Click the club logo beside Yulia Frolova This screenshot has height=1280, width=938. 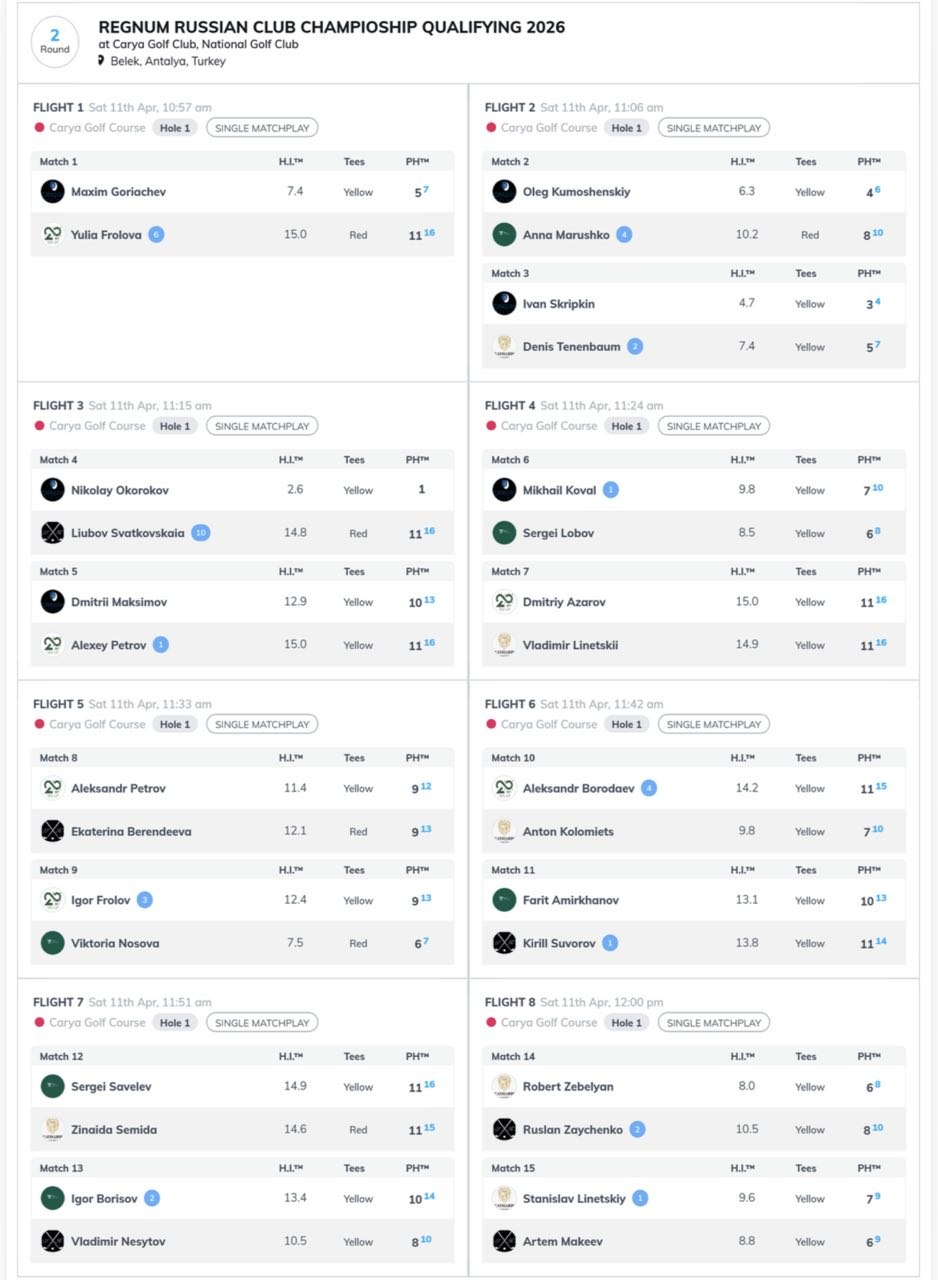tap(53, 235)
